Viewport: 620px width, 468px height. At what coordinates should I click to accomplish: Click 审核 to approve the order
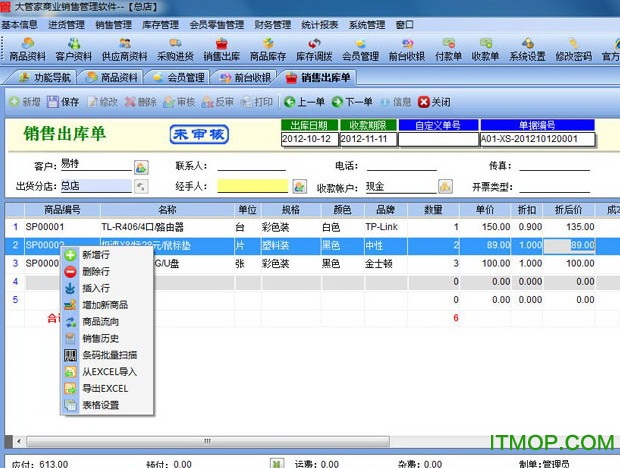tap(179, 102)
